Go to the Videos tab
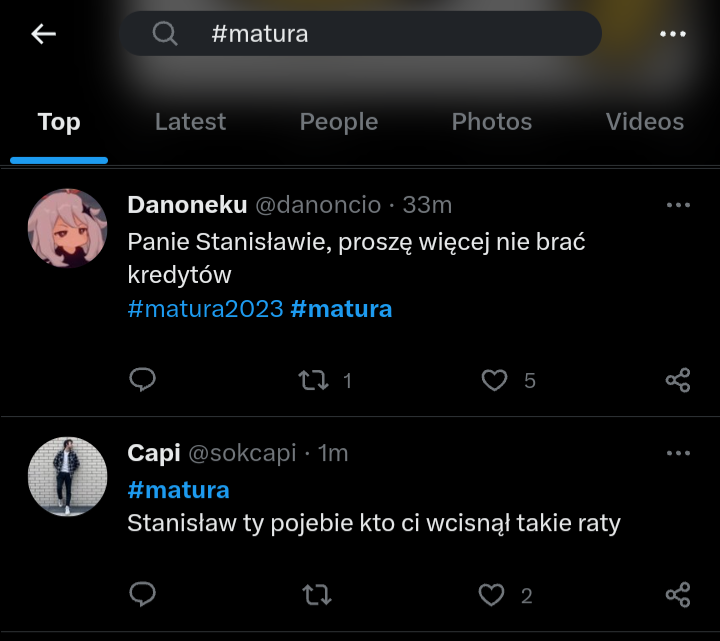 pyautogui.click(x=645, y=122)
